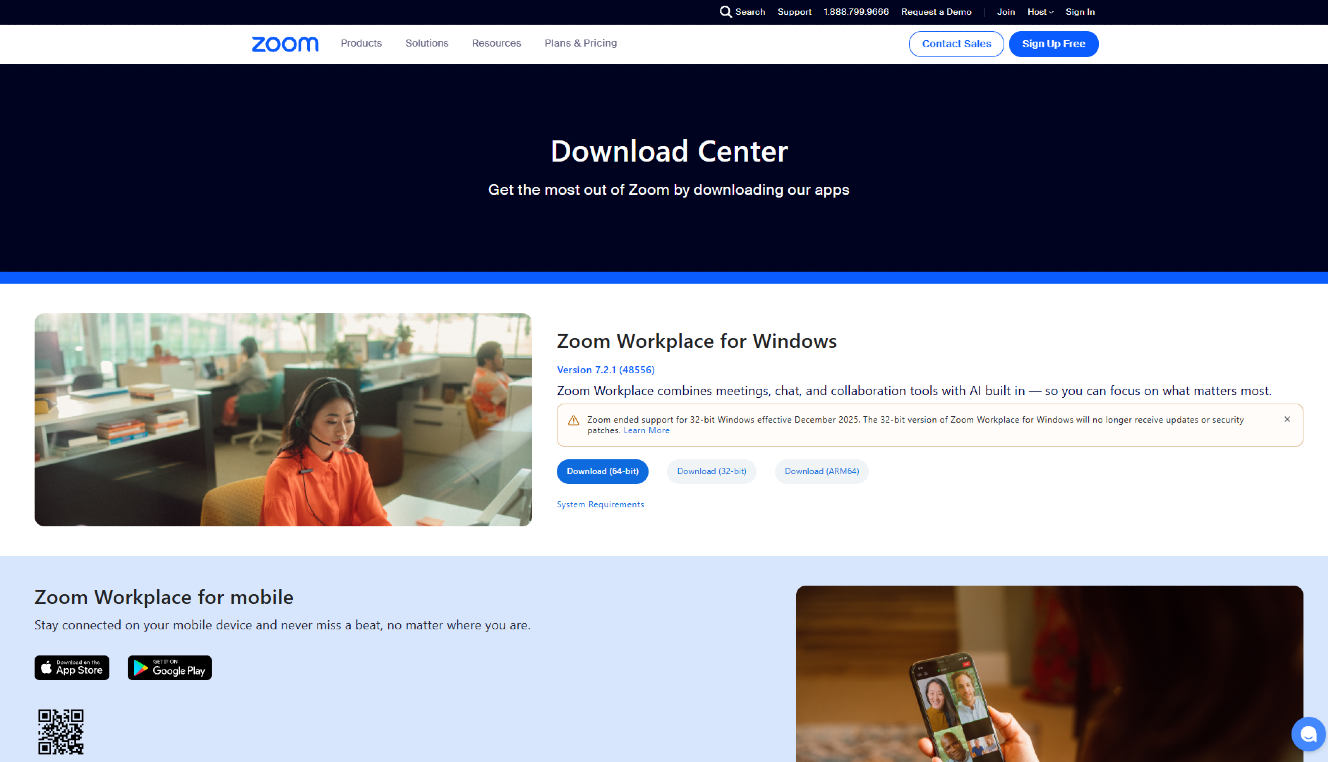Click the Download (ARM64) button
This screenshot has height=762, width=1328.
[x=822, y=471]
